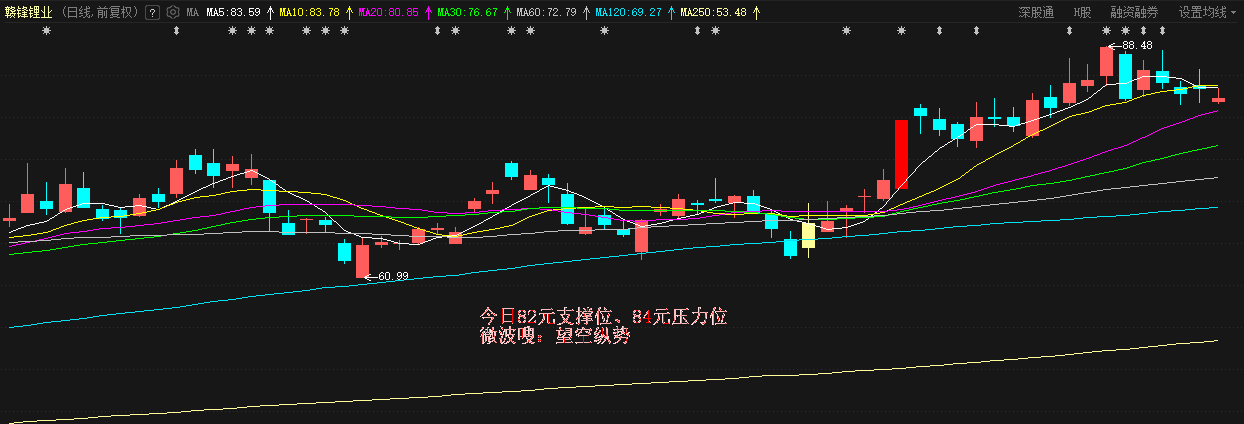Select the red candle next to the 60.99 label
Image resolution: width=1244 pixels, height=424 pixels.
[362, 260]
